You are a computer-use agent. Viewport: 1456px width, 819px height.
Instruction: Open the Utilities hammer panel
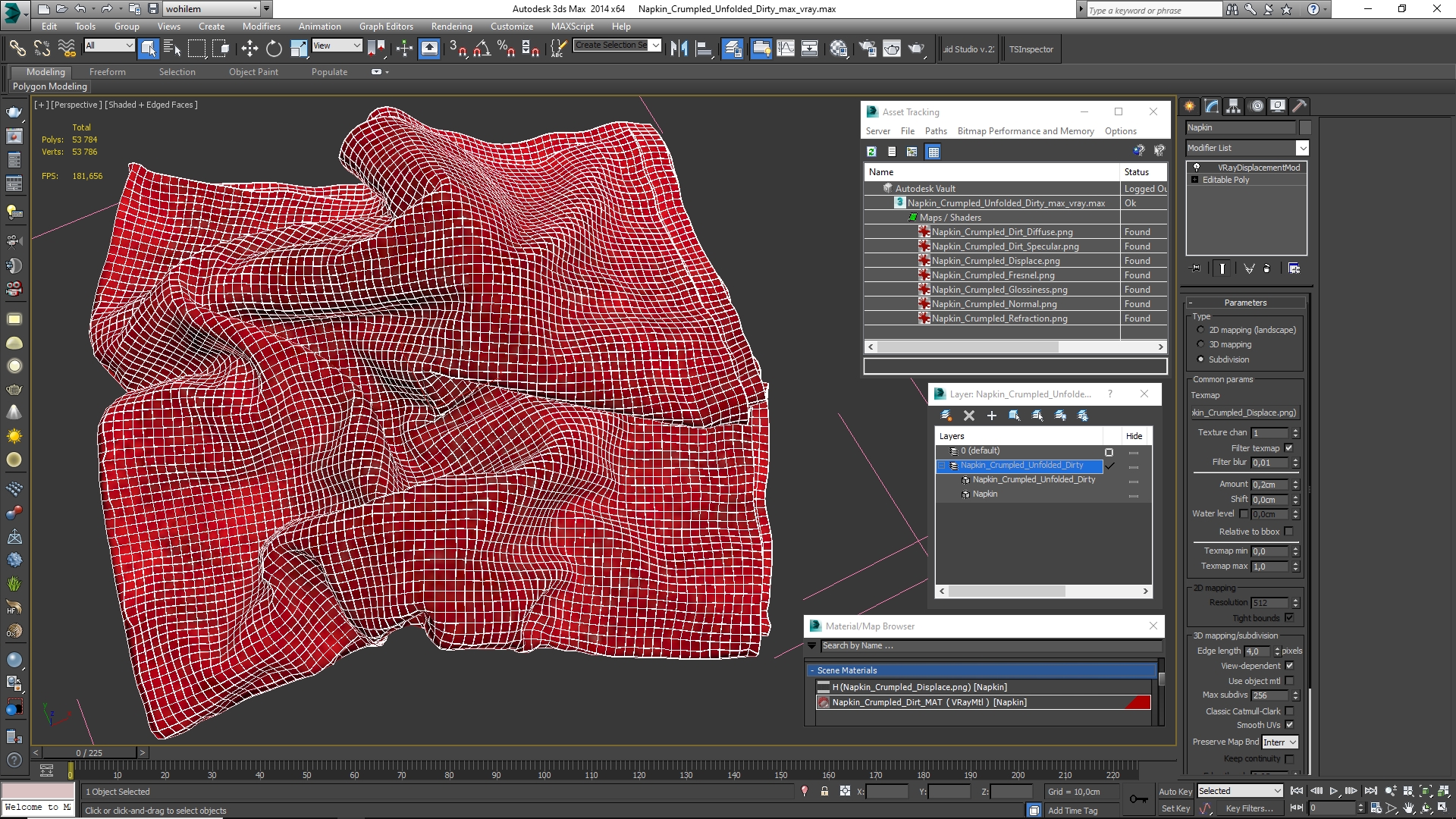(x=1300, y=106)
